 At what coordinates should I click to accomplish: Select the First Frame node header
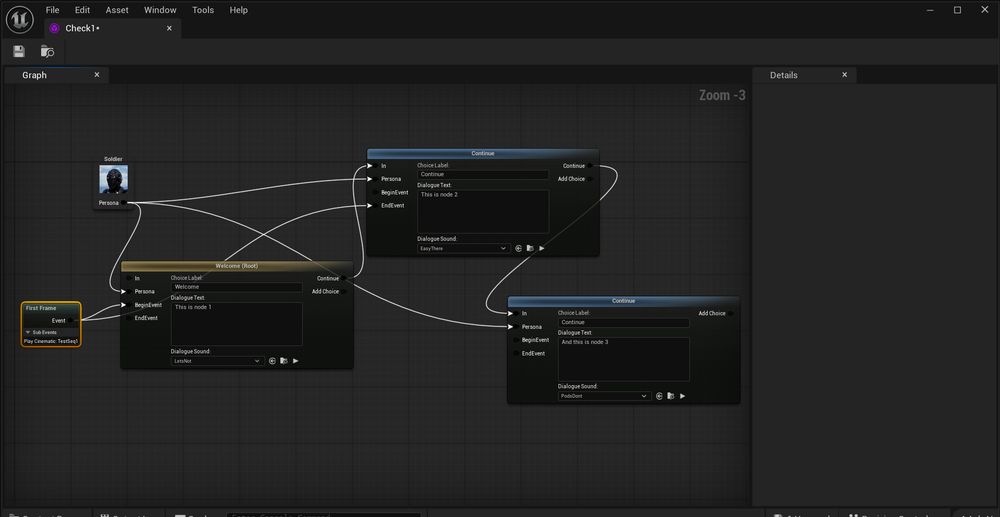(x=51, y=309)
